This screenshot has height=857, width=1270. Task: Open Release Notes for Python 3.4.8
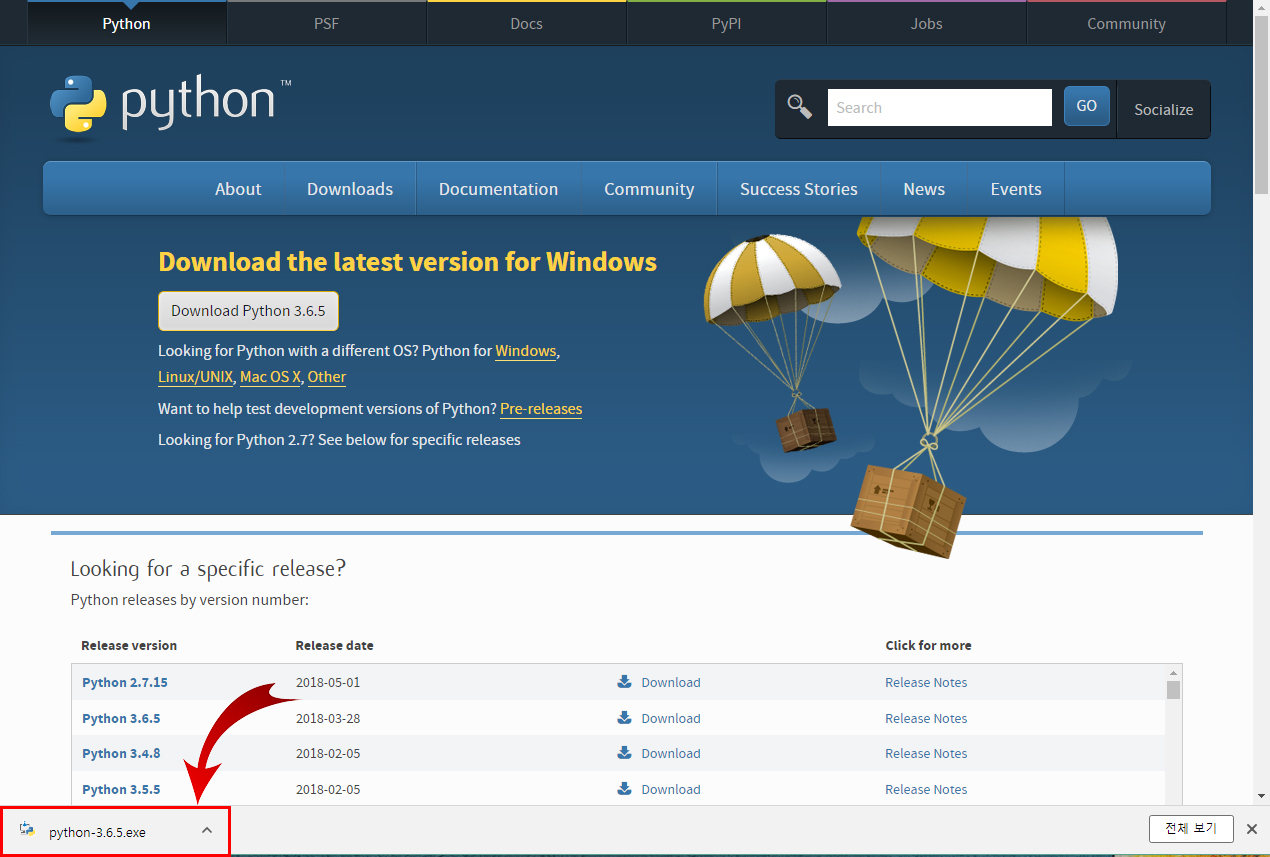click(926, 753)
